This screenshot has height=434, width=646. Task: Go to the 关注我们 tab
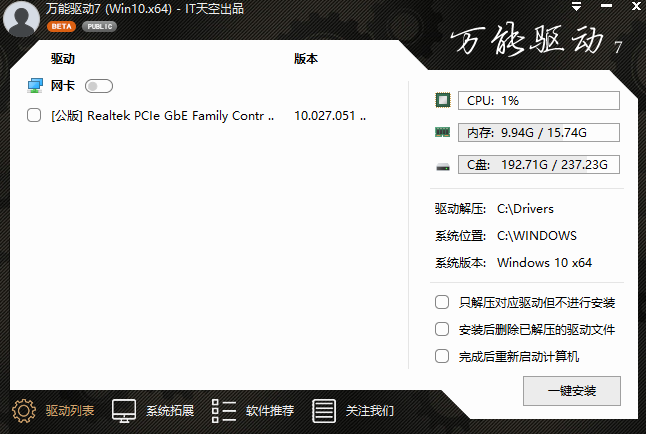tap(353, 411)
